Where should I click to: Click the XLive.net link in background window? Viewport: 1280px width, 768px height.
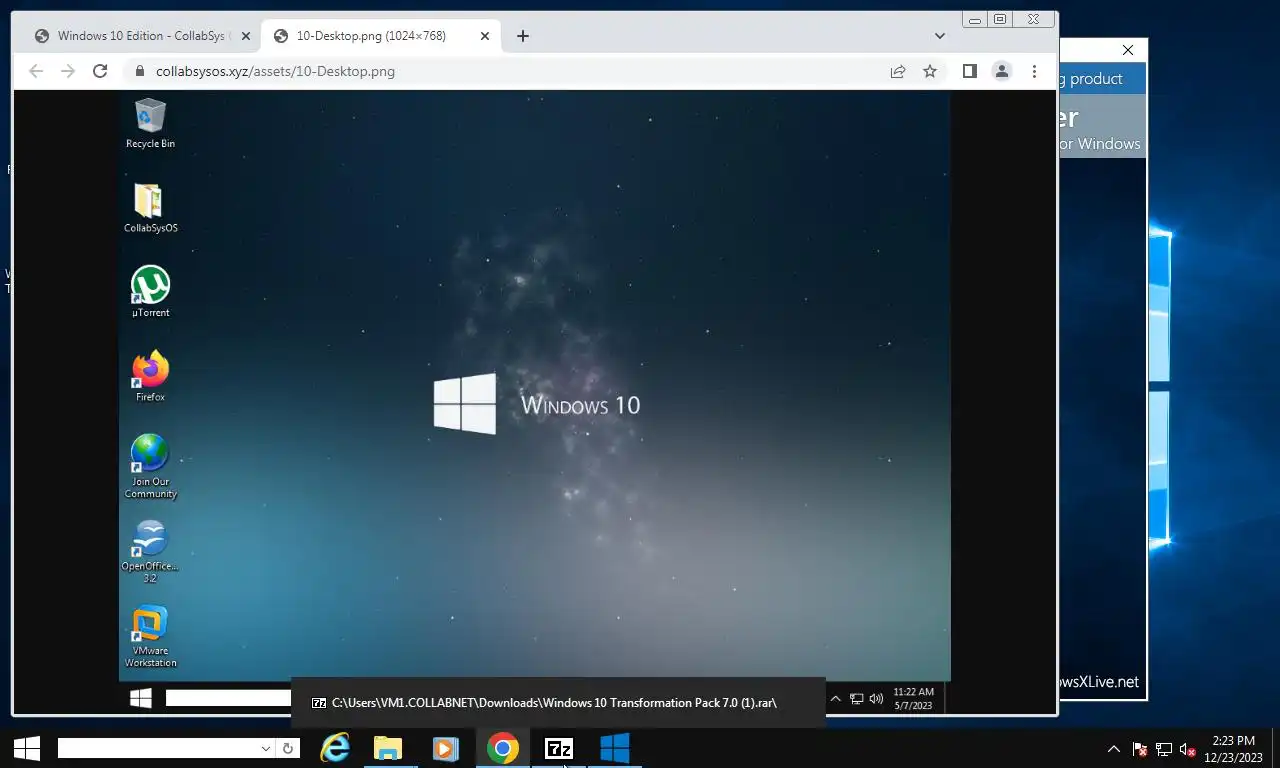1099,682
